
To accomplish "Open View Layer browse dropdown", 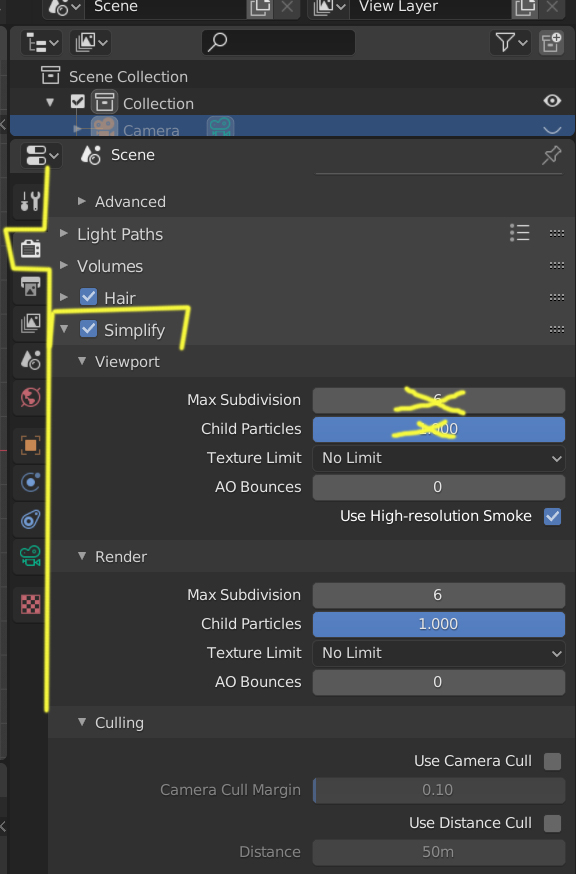I will point(329,8).
